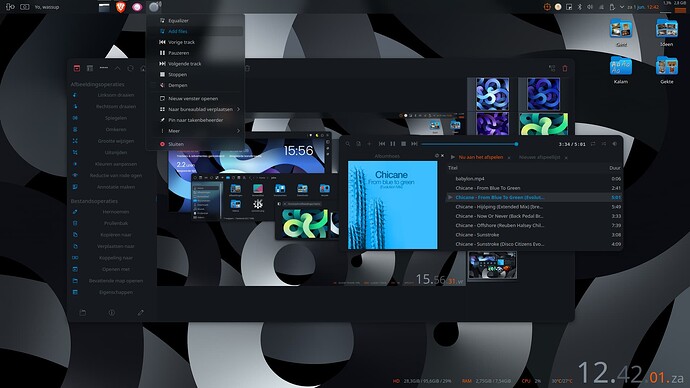Choose Nieuw venster openen

195,99
